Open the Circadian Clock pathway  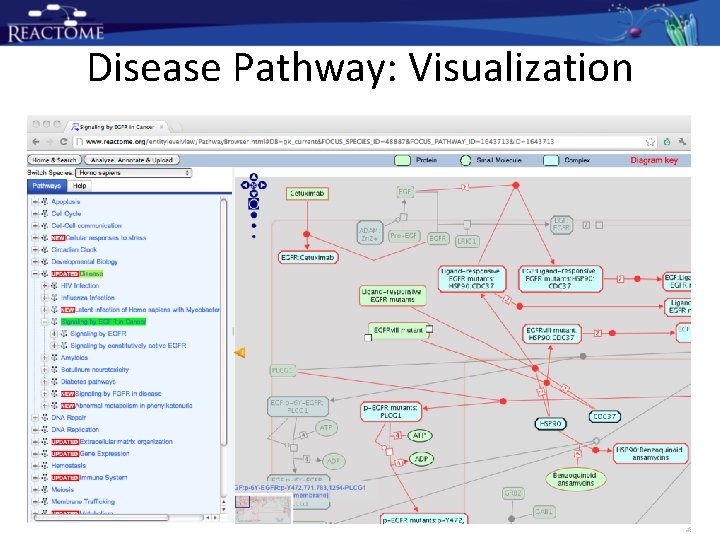point(74,250)
